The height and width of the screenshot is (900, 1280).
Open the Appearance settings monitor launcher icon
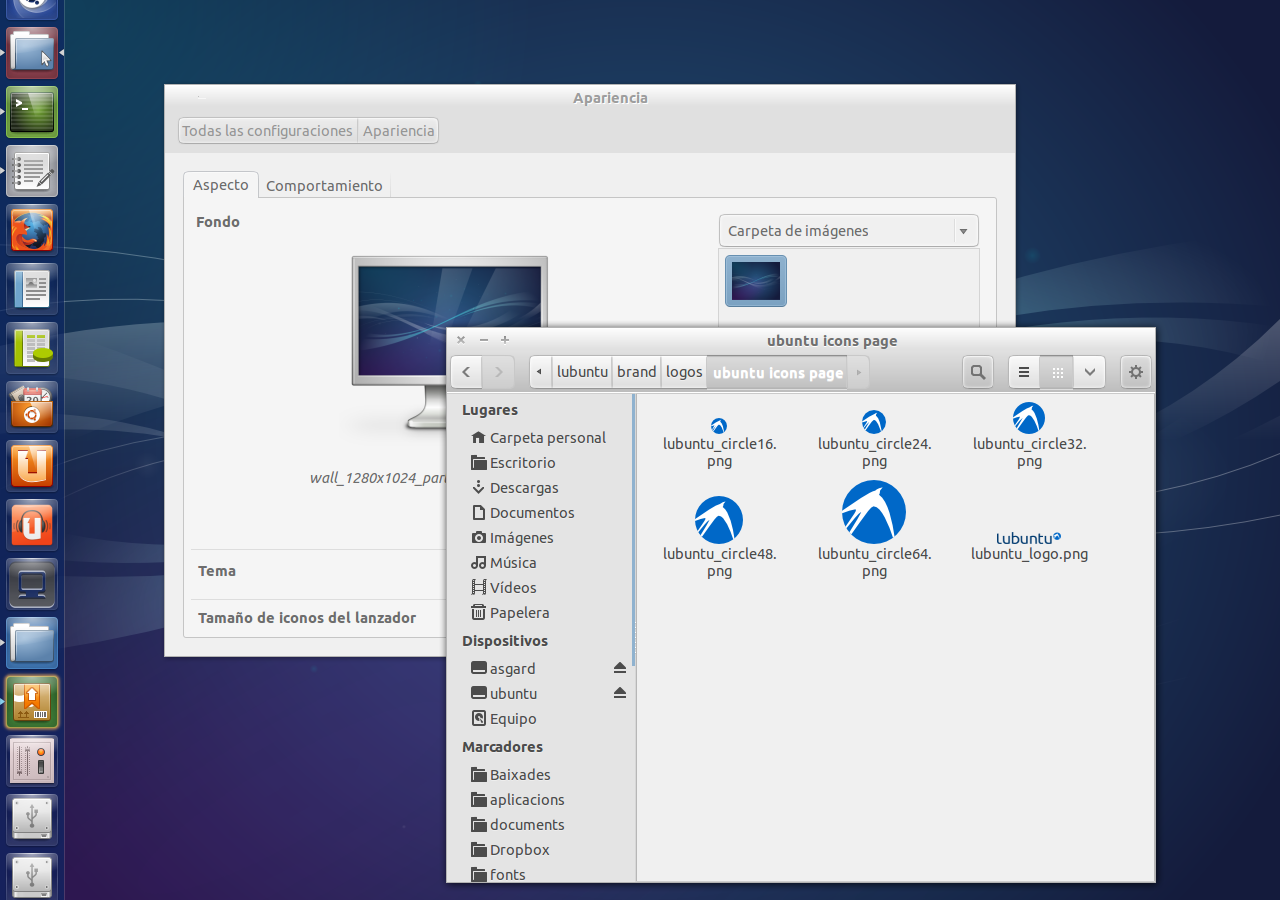pos(32,584)
